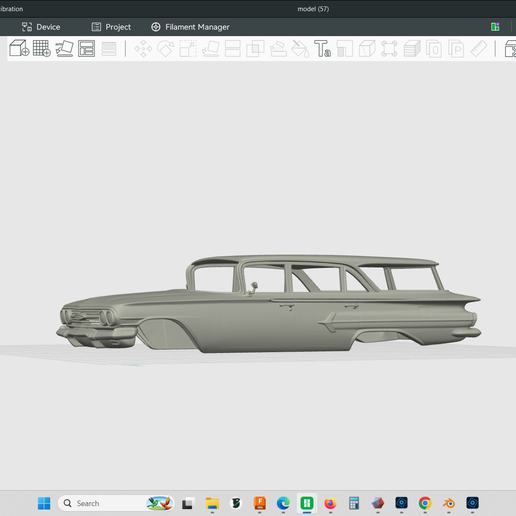
Task: Open the Text shape tool
Action: tap(322, 49)
